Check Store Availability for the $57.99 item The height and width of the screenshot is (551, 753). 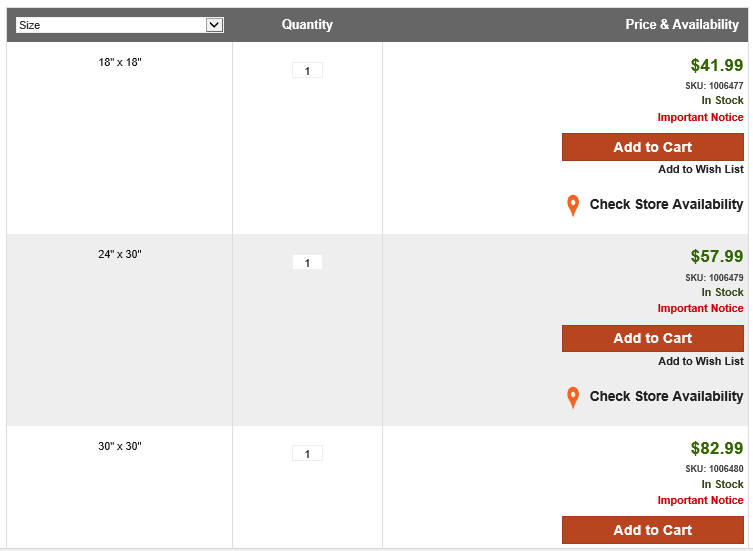coord(666,396)
